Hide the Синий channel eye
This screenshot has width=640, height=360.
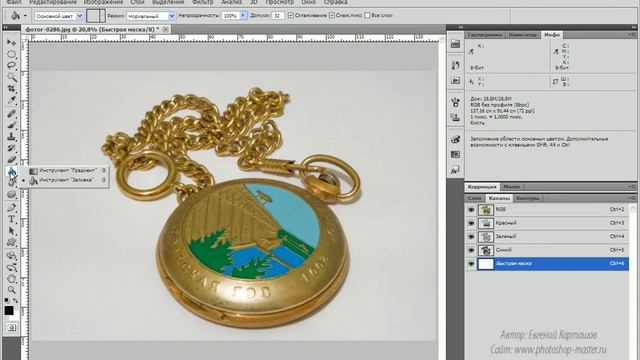click(x=471, y=250)
